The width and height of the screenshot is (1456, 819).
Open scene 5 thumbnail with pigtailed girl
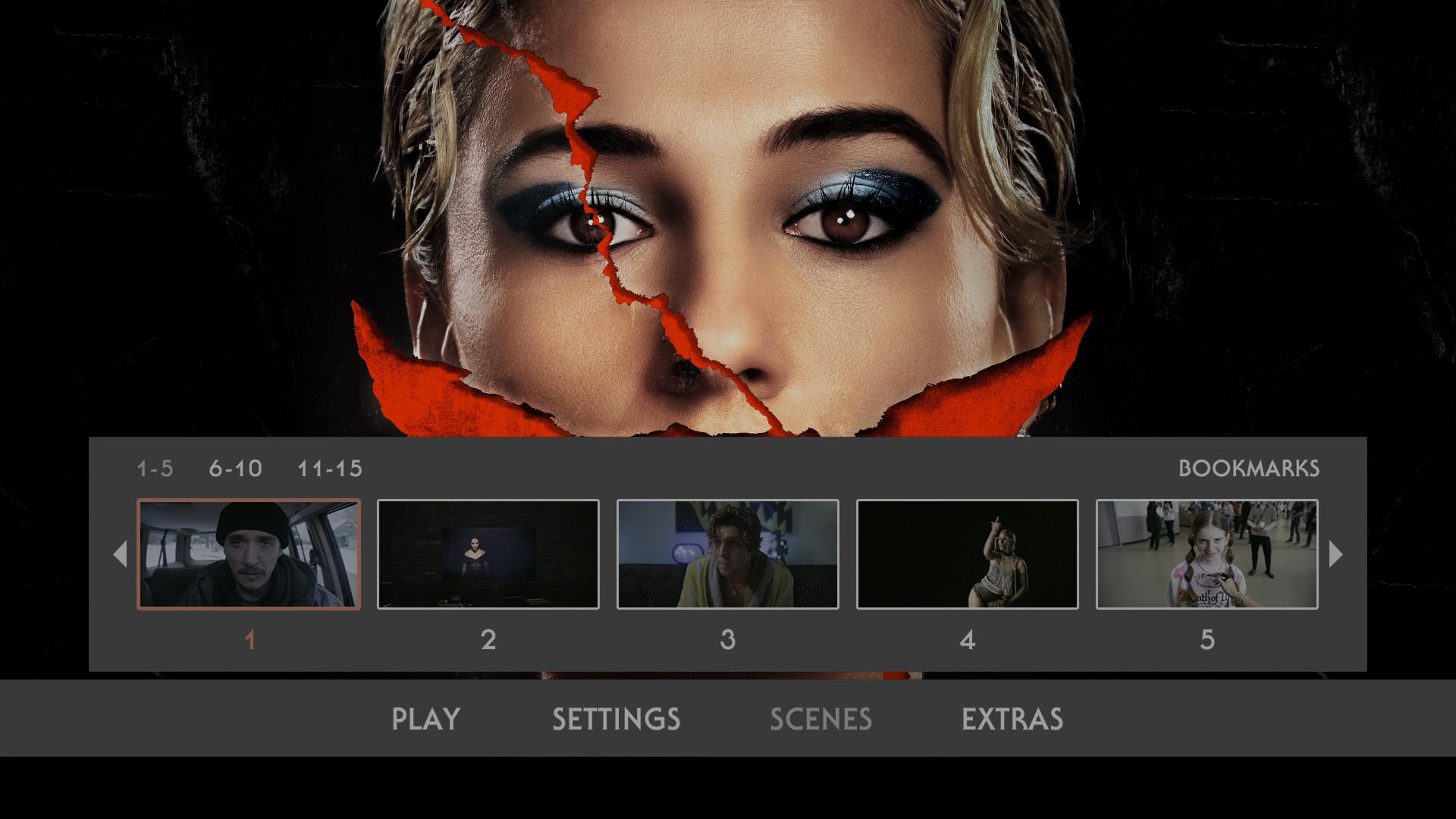click(1207, 554)
